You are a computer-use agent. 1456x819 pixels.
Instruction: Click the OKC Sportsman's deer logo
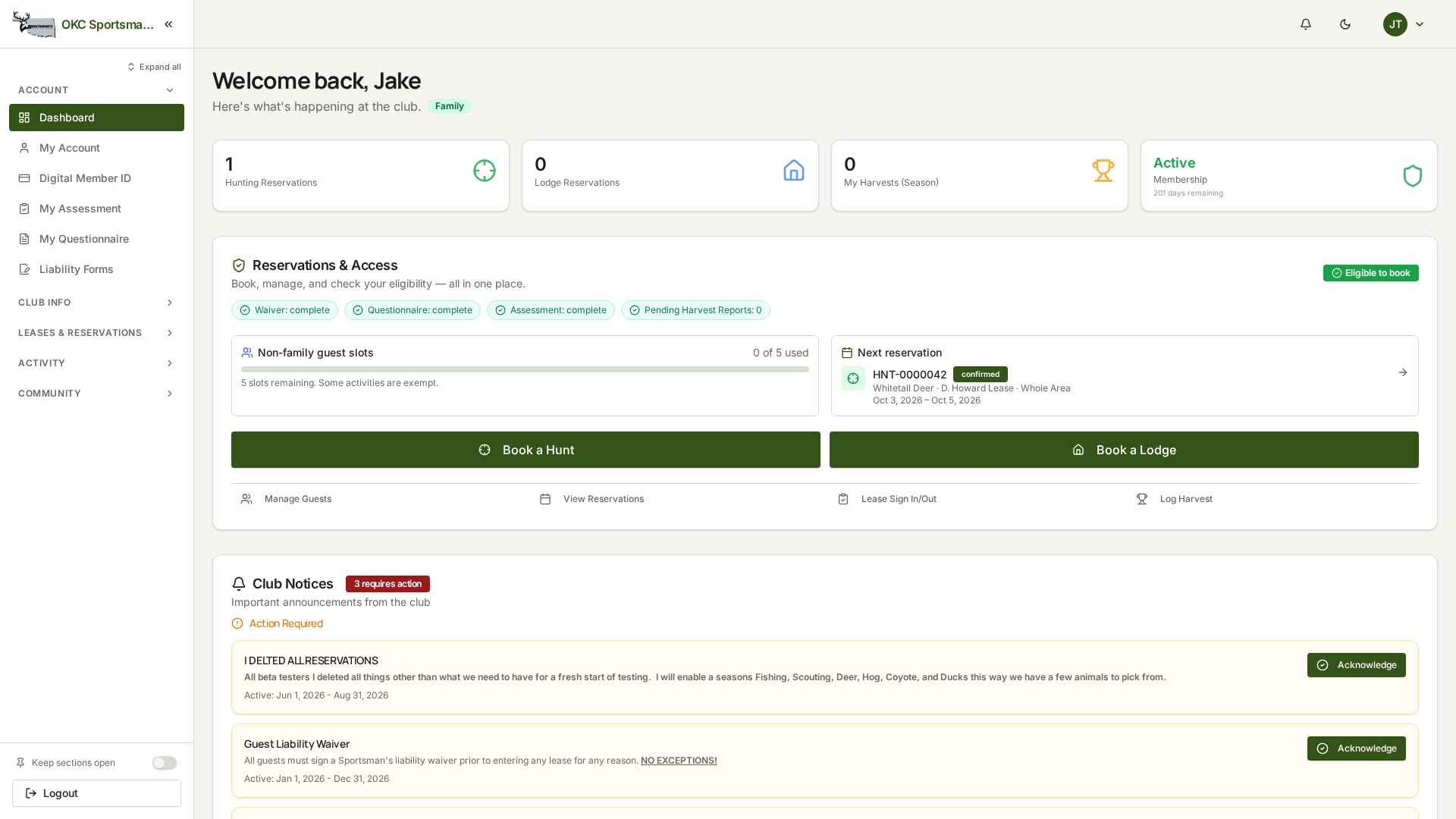33,24
